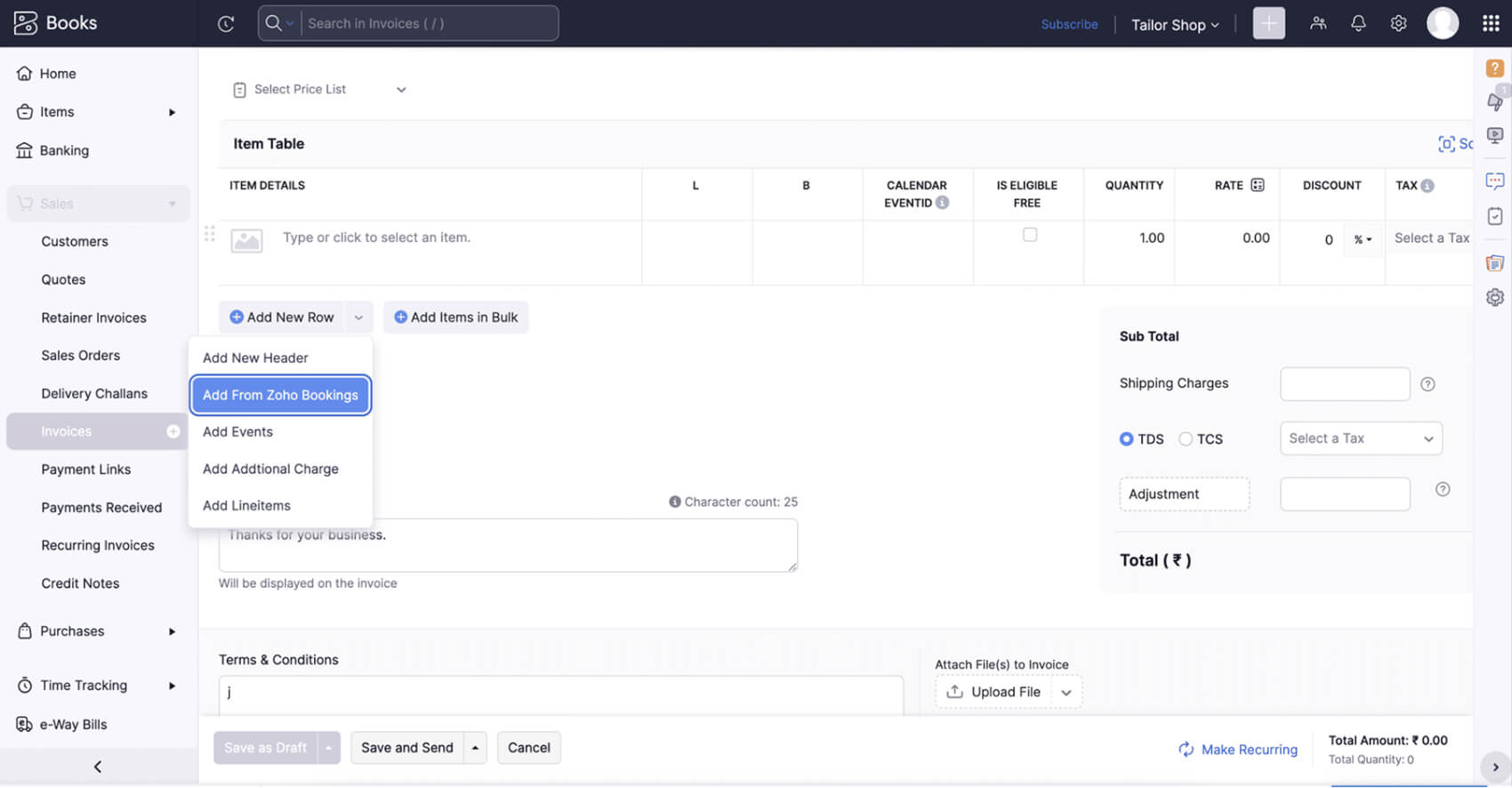The image size is (1512, 788).
Task: Tick the Is Eligible Free checkbox
Action: (1030, 235)
